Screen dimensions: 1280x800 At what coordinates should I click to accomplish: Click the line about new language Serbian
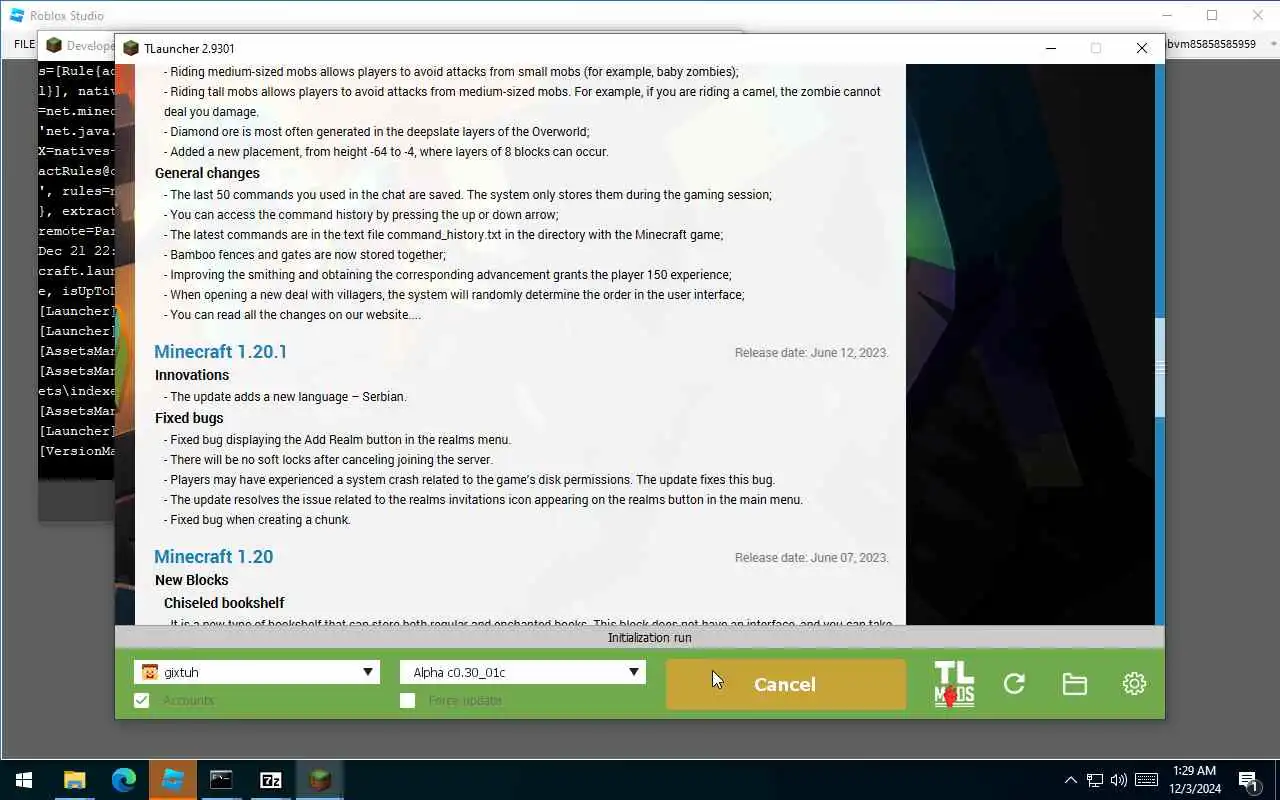pyautogui.click(x=285, y=397)
